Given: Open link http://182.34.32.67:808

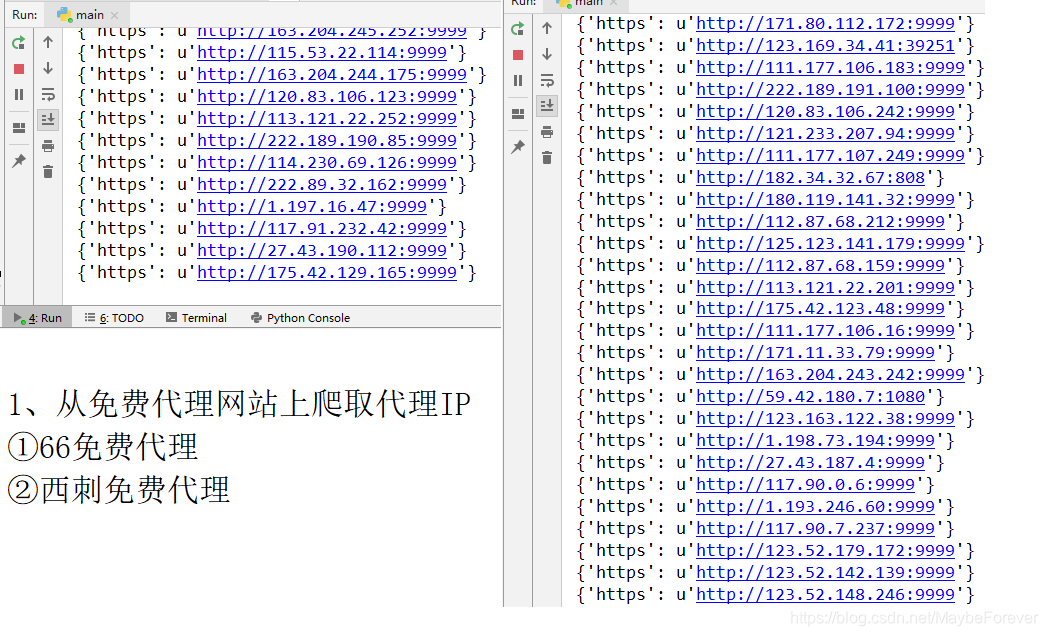Looking at the screenshot, I should [x=811, y=178].
